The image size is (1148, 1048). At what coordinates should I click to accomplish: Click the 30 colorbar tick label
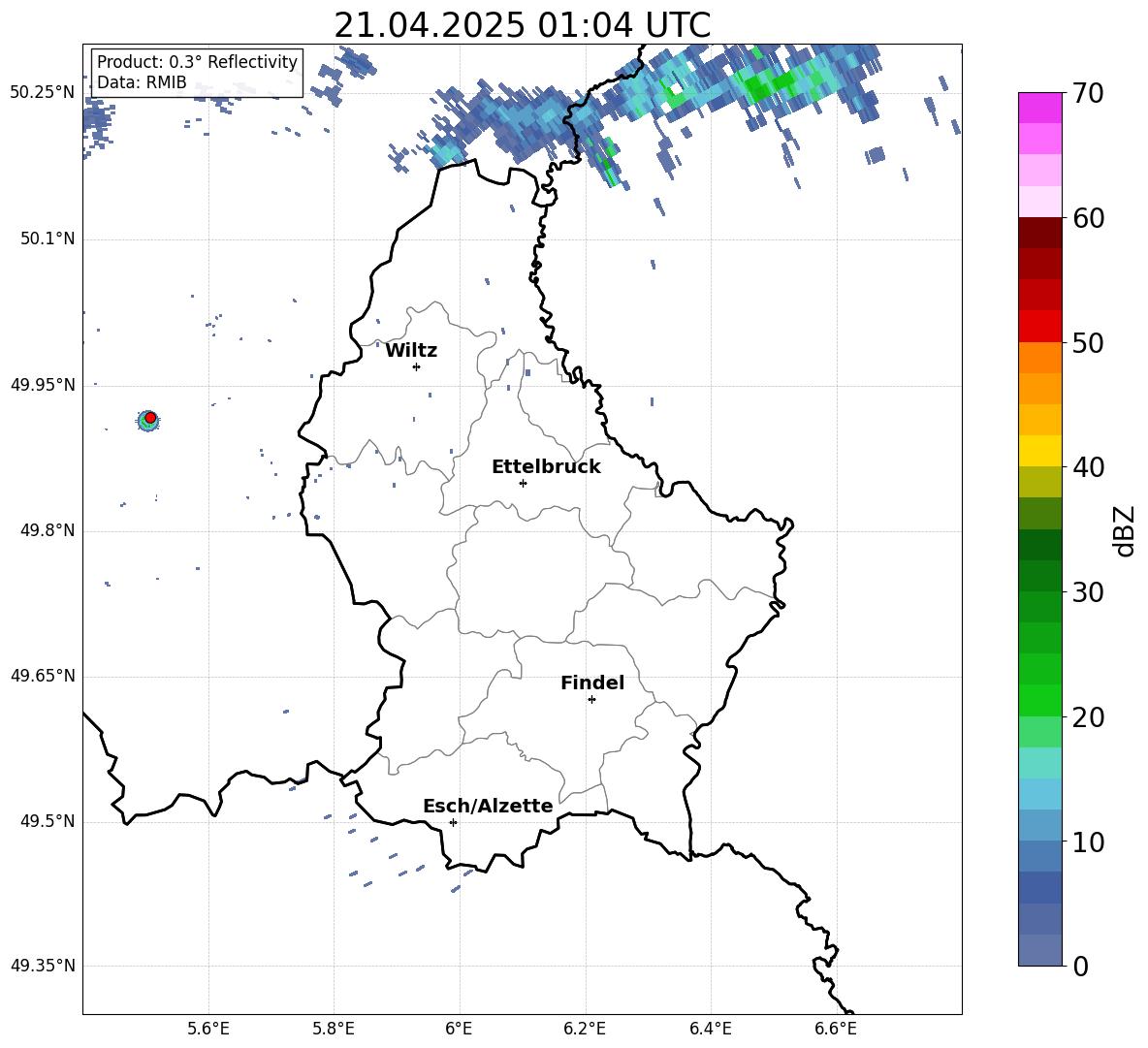coord(1087,592)
